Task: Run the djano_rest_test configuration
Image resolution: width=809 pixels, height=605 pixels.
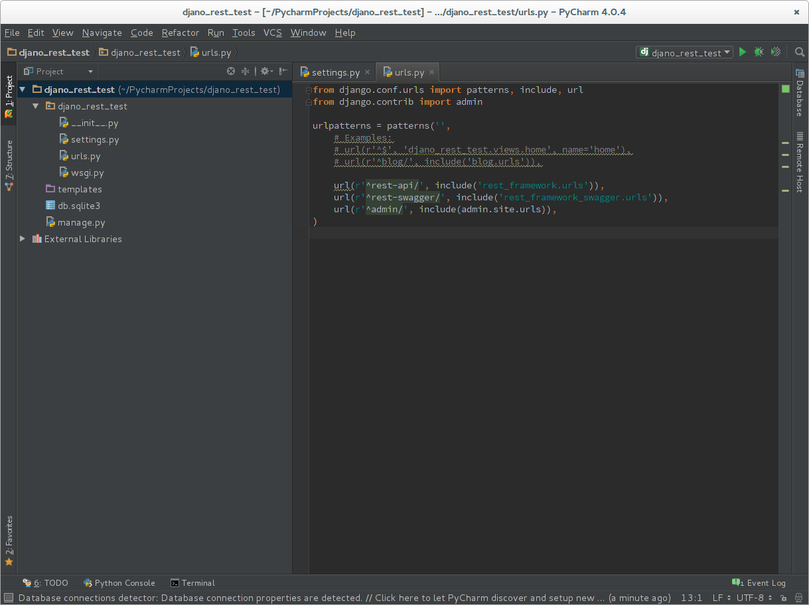Action: click(742, 52)
